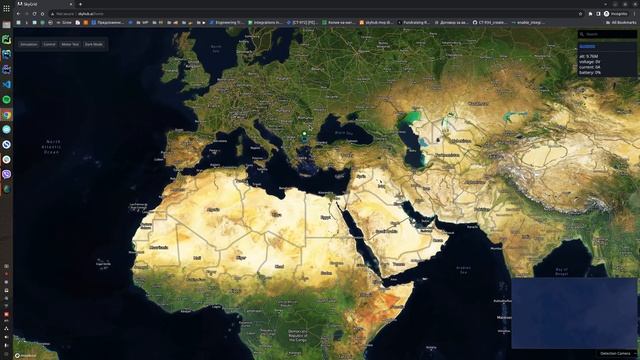
Task: Open All Bookmarks folder
Action: [622, 22]
